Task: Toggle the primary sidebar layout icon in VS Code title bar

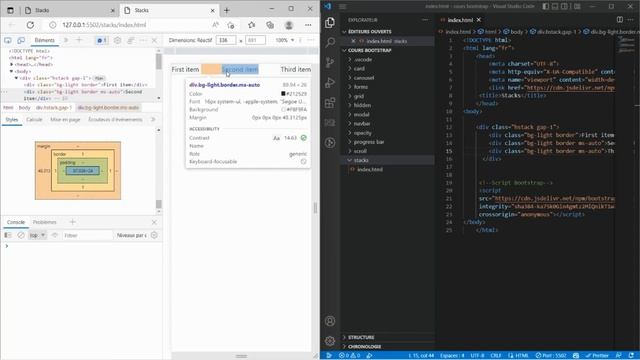Action: point(546,6)
